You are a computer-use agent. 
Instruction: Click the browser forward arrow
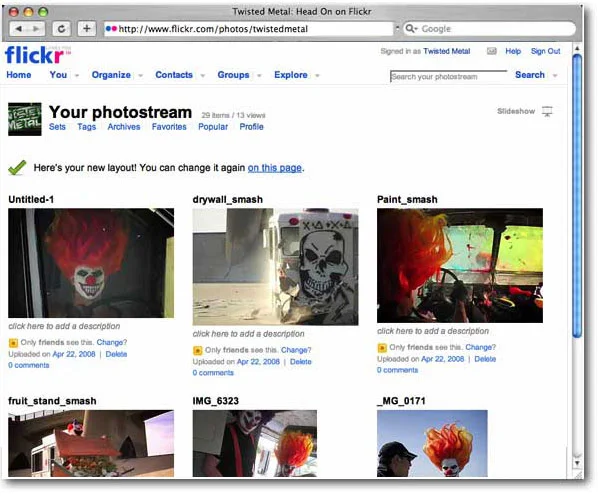click(36, 29)
